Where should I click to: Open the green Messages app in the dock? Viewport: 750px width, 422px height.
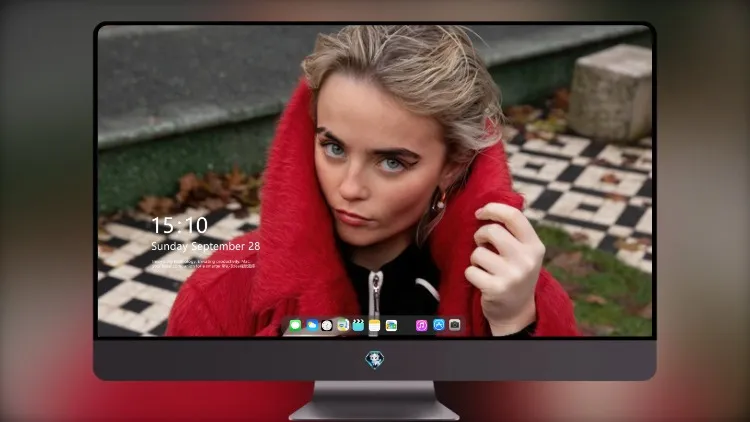295,325
